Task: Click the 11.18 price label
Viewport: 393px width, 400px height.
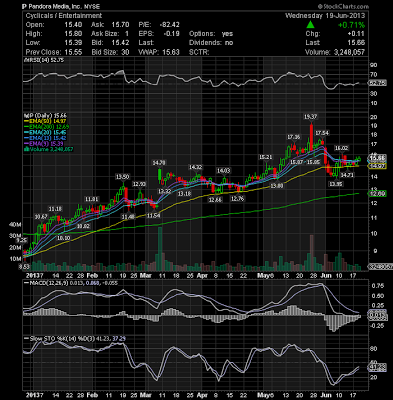Action: coord(55,209)
